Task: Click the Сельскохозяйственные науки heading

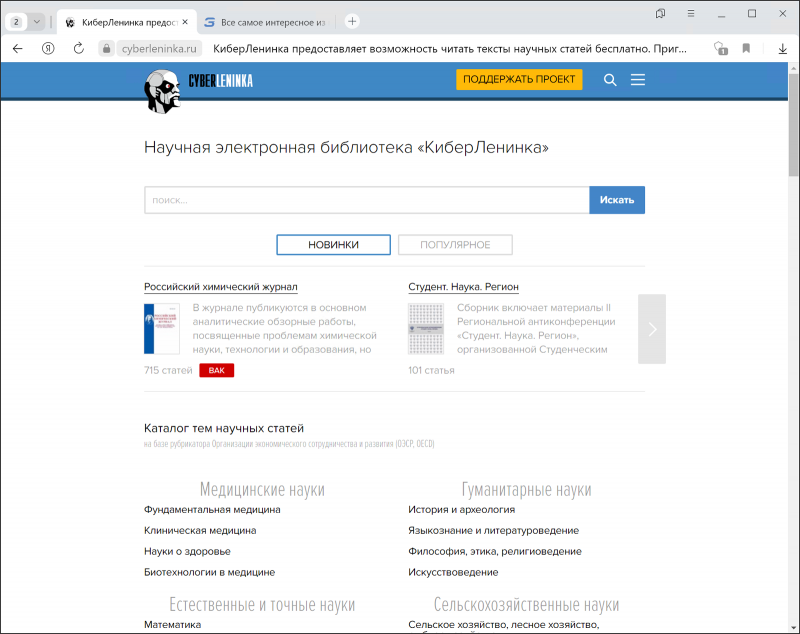Action: click(x=527, y=604)
